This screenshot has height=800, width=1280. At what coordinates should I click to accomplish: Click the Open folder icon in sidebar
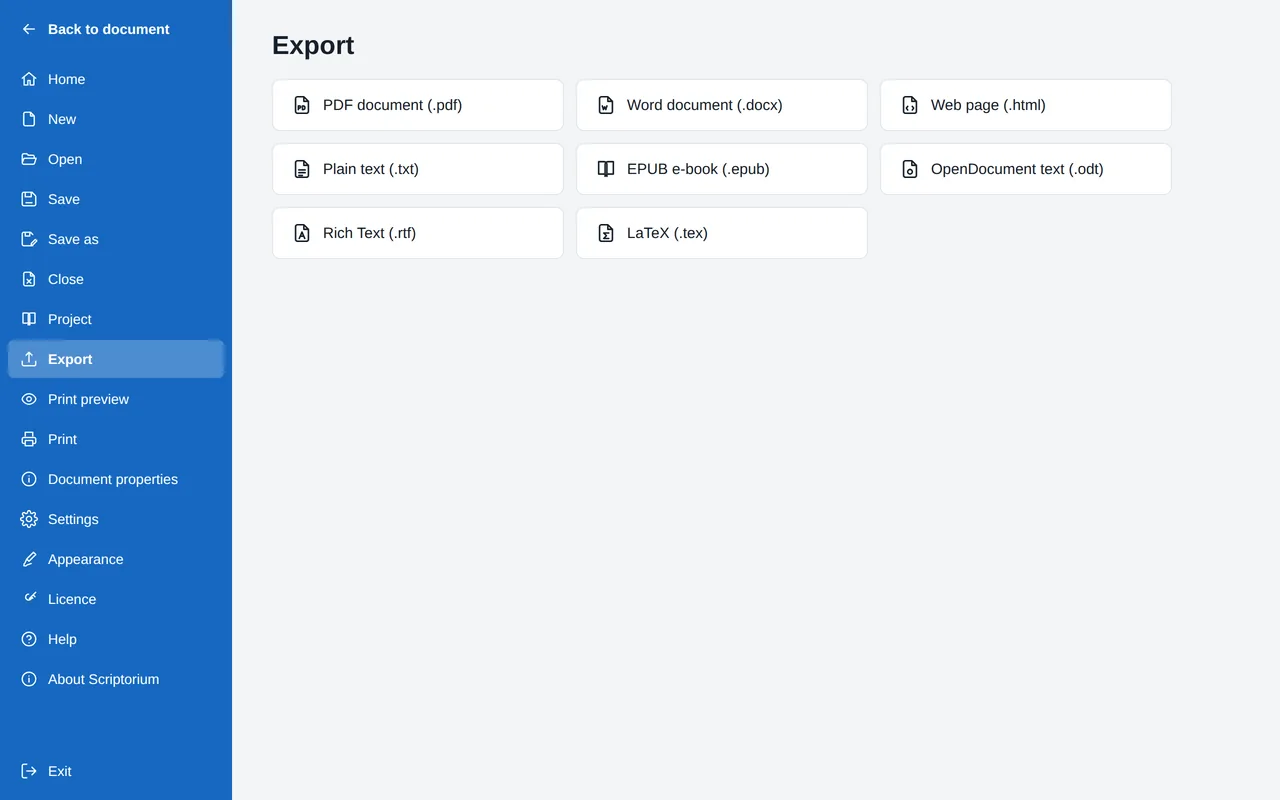[x=29, y=159]
